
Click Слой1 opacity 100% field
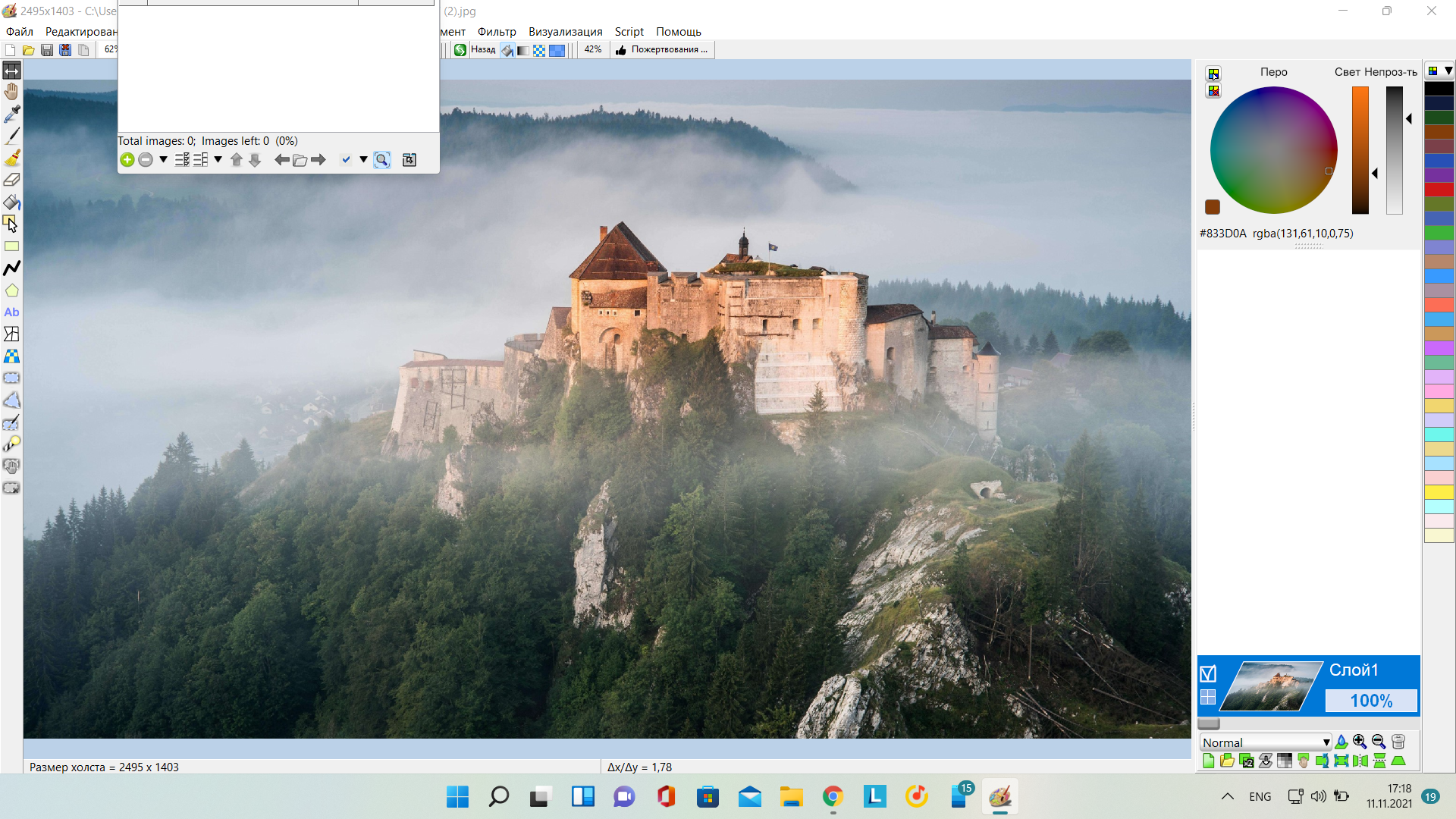tap(1371, 701)
